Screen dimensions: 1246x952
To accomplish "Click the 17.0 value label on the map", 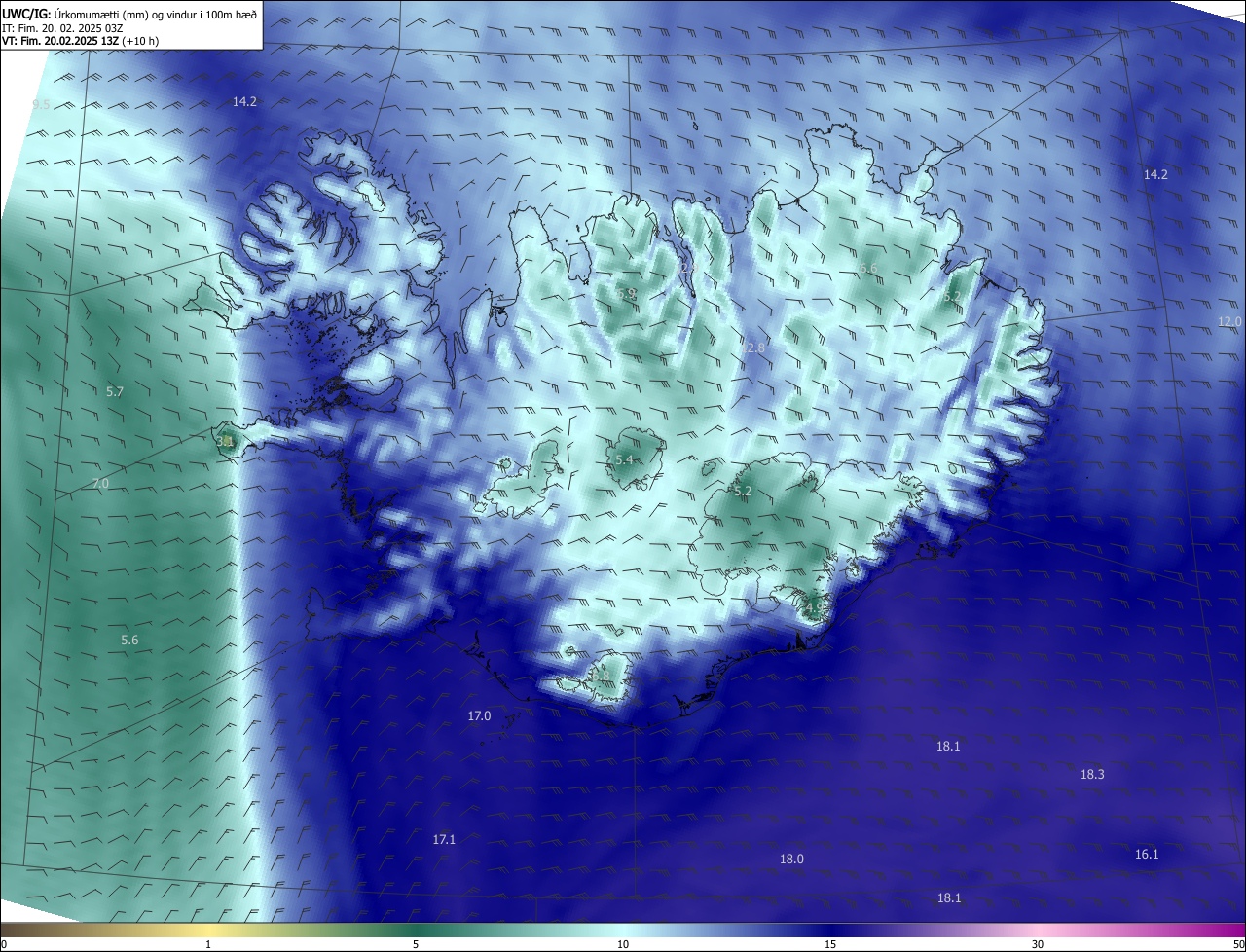I will pos(479,716).
